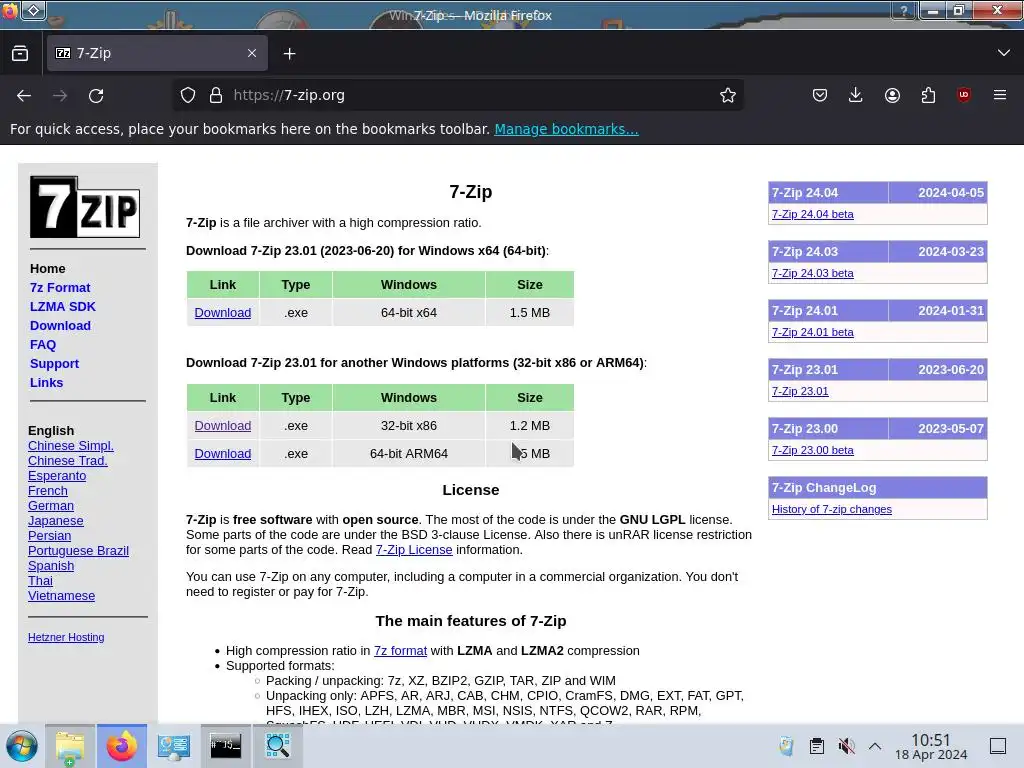The width and height of the screenshot is (1024, 768).
Task: Click the 7-Zip logo image
Action: click(x=85, y=207)
